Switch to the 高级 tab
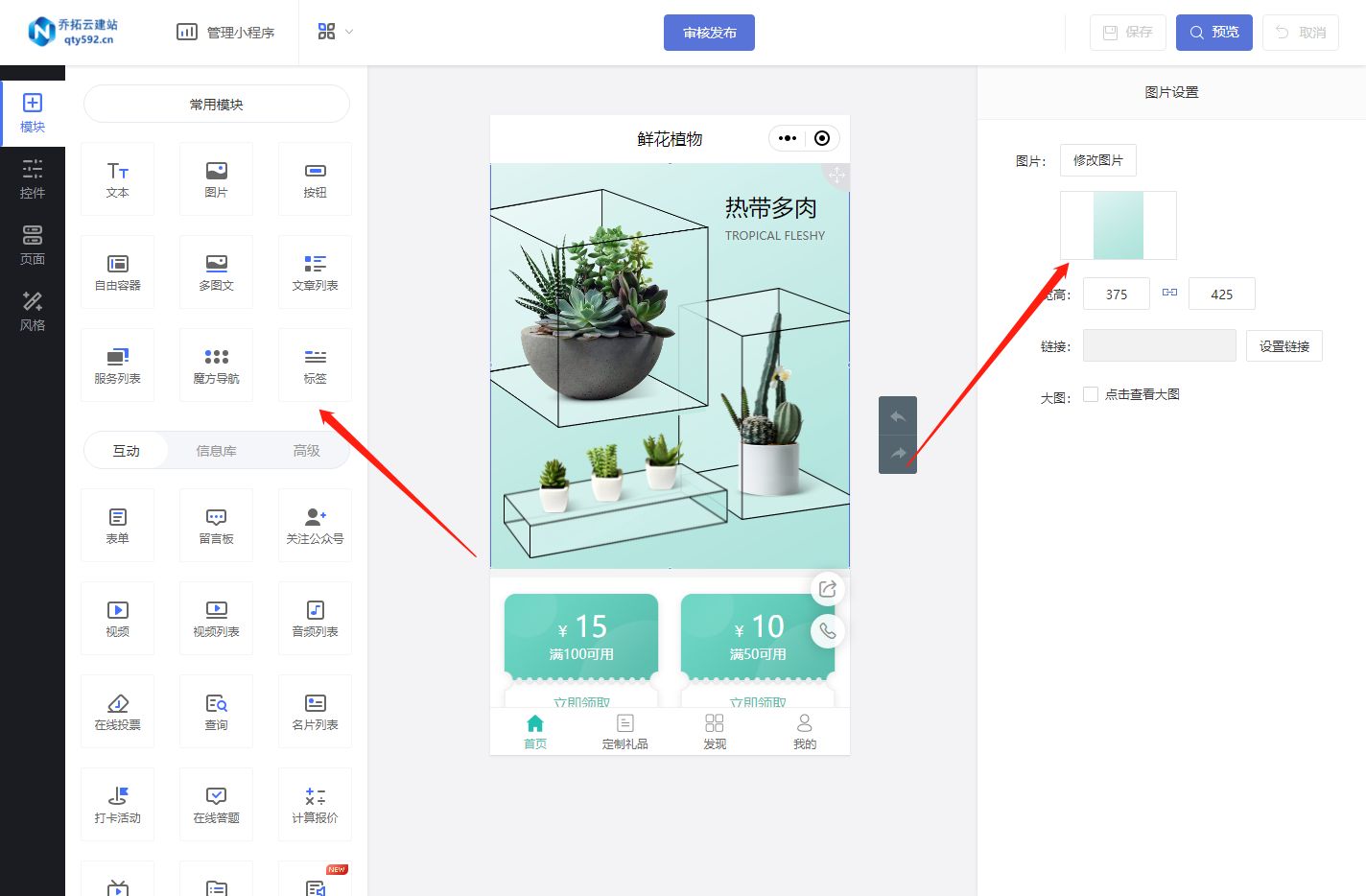 [x=307, y=449]
